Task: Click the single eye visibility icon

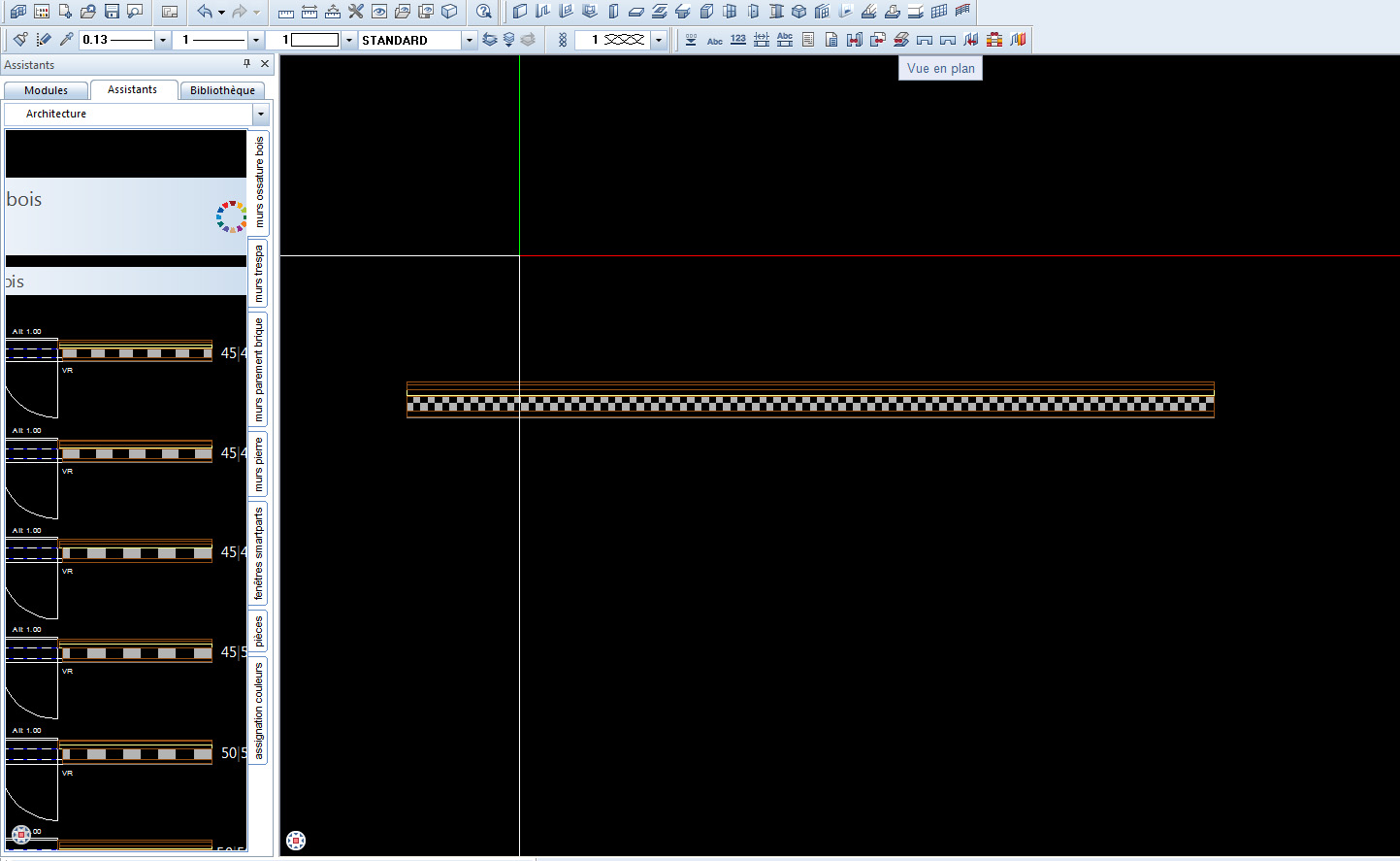Action: point(379,12)
